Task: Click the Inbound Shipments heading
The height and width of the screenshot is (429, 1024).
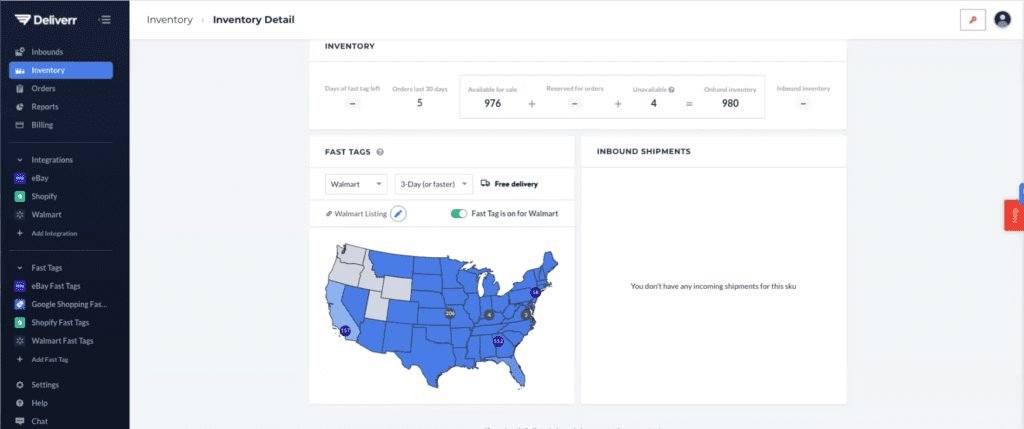Action: pos(643,151)
